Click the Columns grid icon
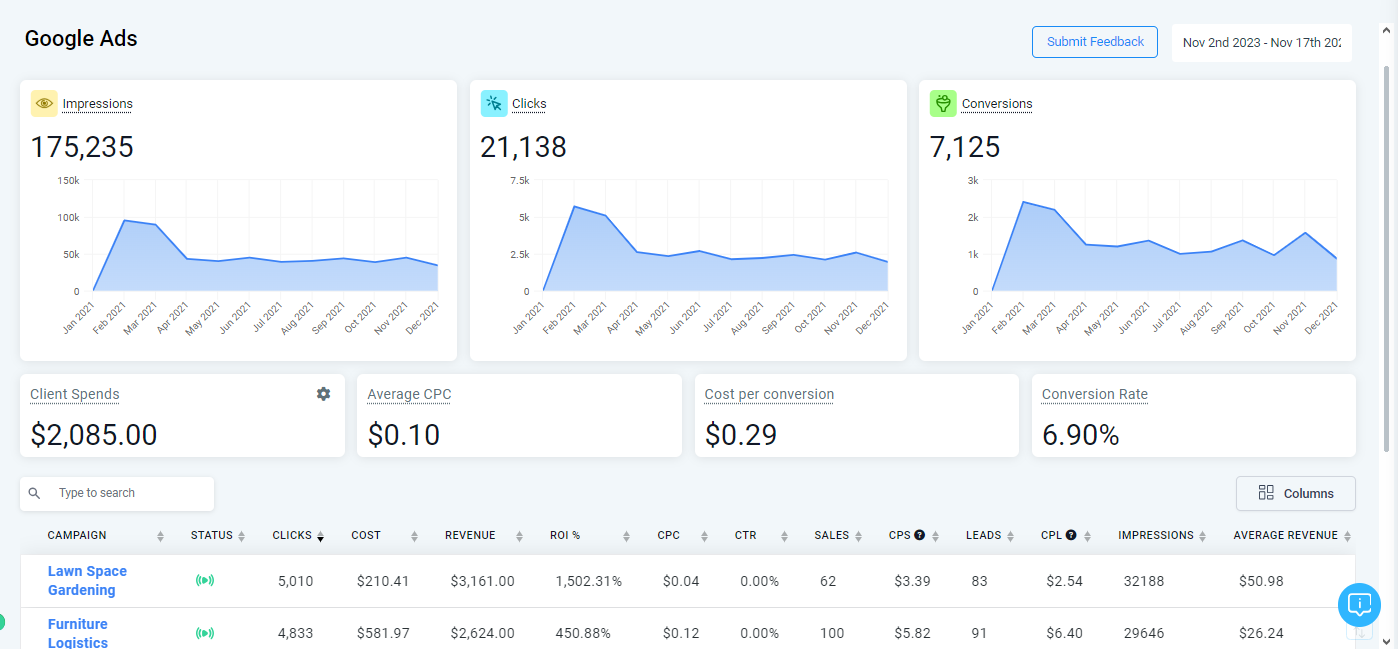1398x649 pixels. click(1266, 493)
